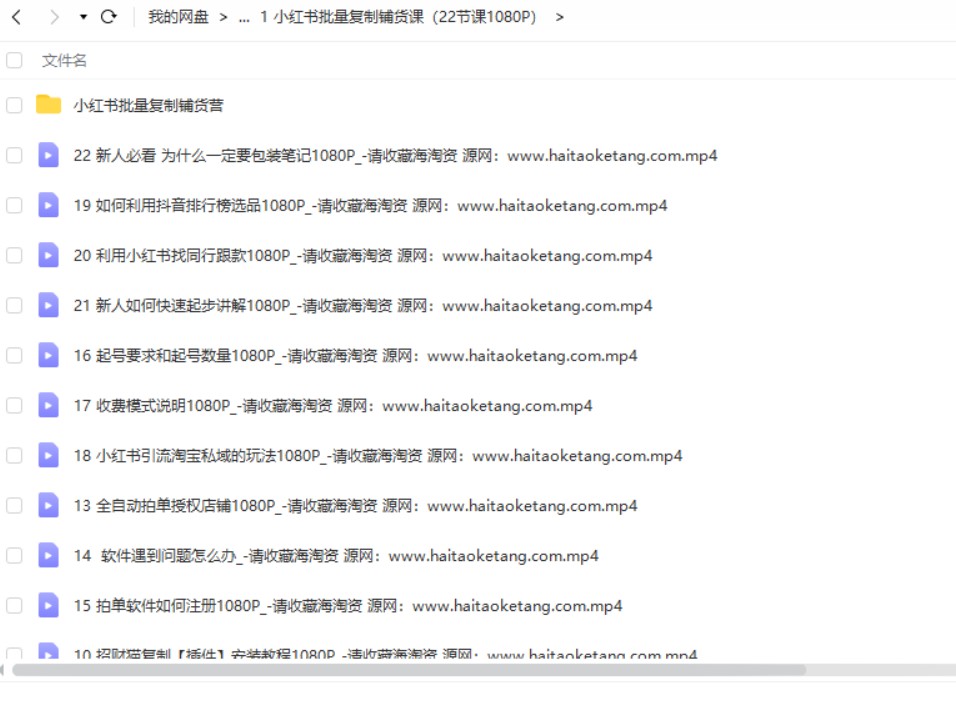This screenshot has width=956, height=704.
Task: Open the yellow 小红书批量复制铺货营 folder icon
Action: click(48, 105)
